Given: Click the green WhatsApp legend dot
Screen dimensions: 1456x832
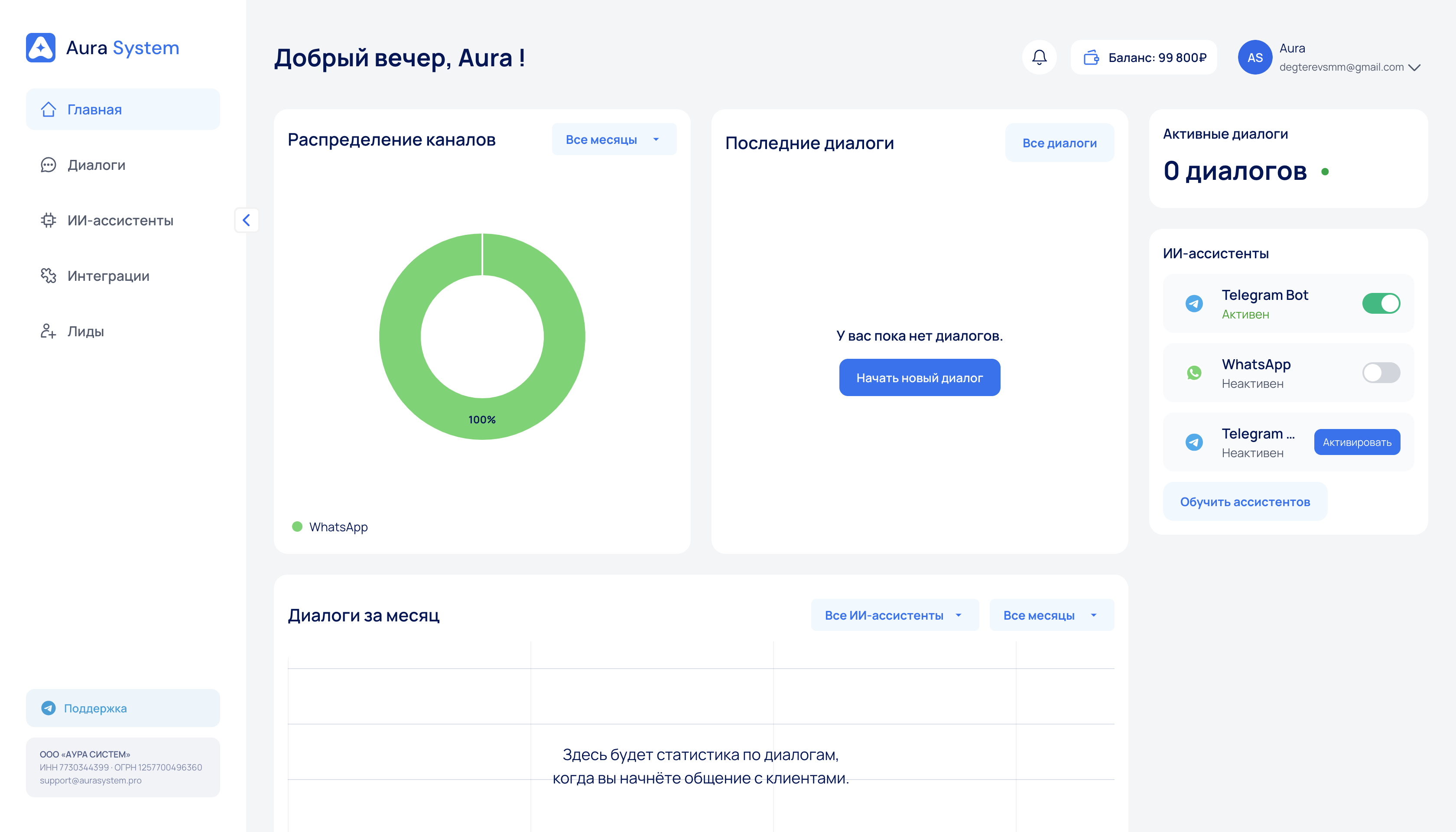Looking at the screenshot, I should click(297, 526).
